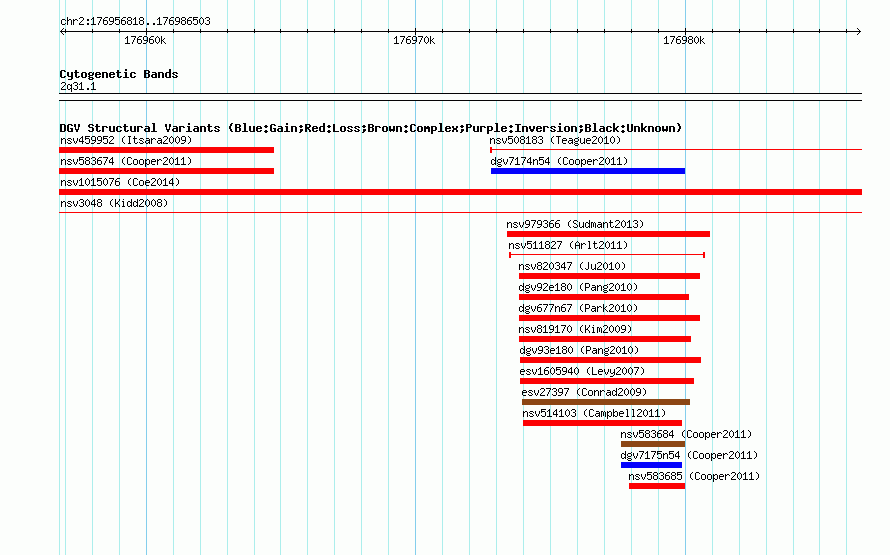Screen dimensions: 890x555
Task: Select the blue gain bar of dgv7174n54
Action: click(x=588, y=171)
